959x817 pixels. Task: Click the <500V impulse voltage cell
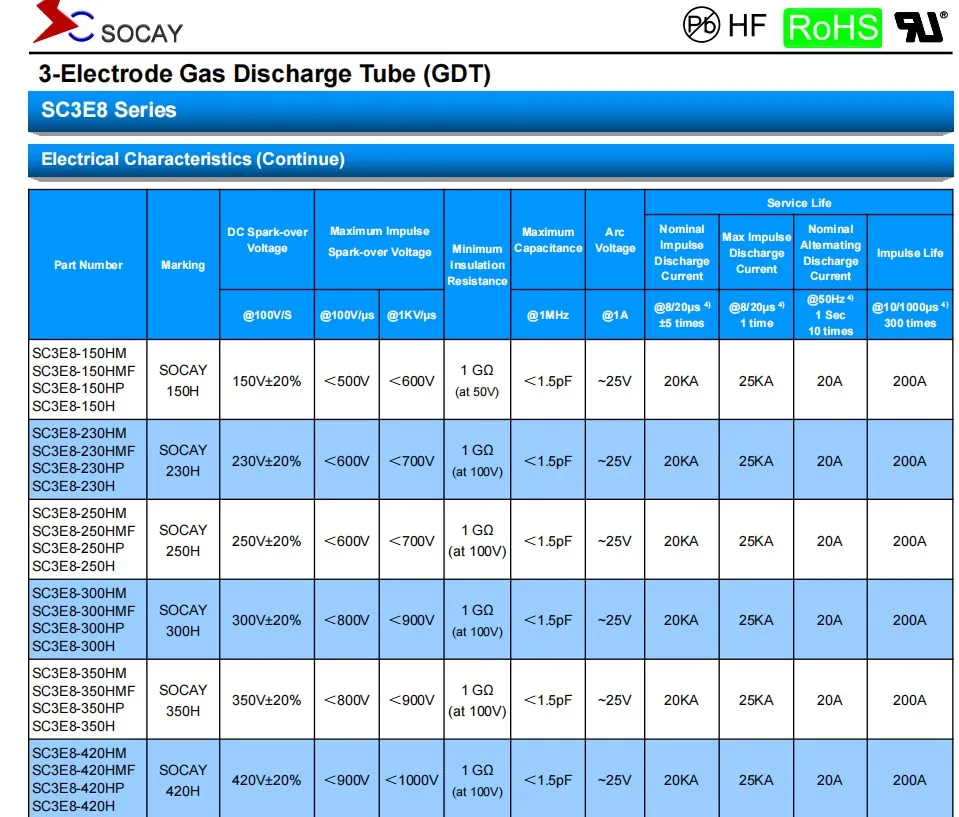click(347, 381)
